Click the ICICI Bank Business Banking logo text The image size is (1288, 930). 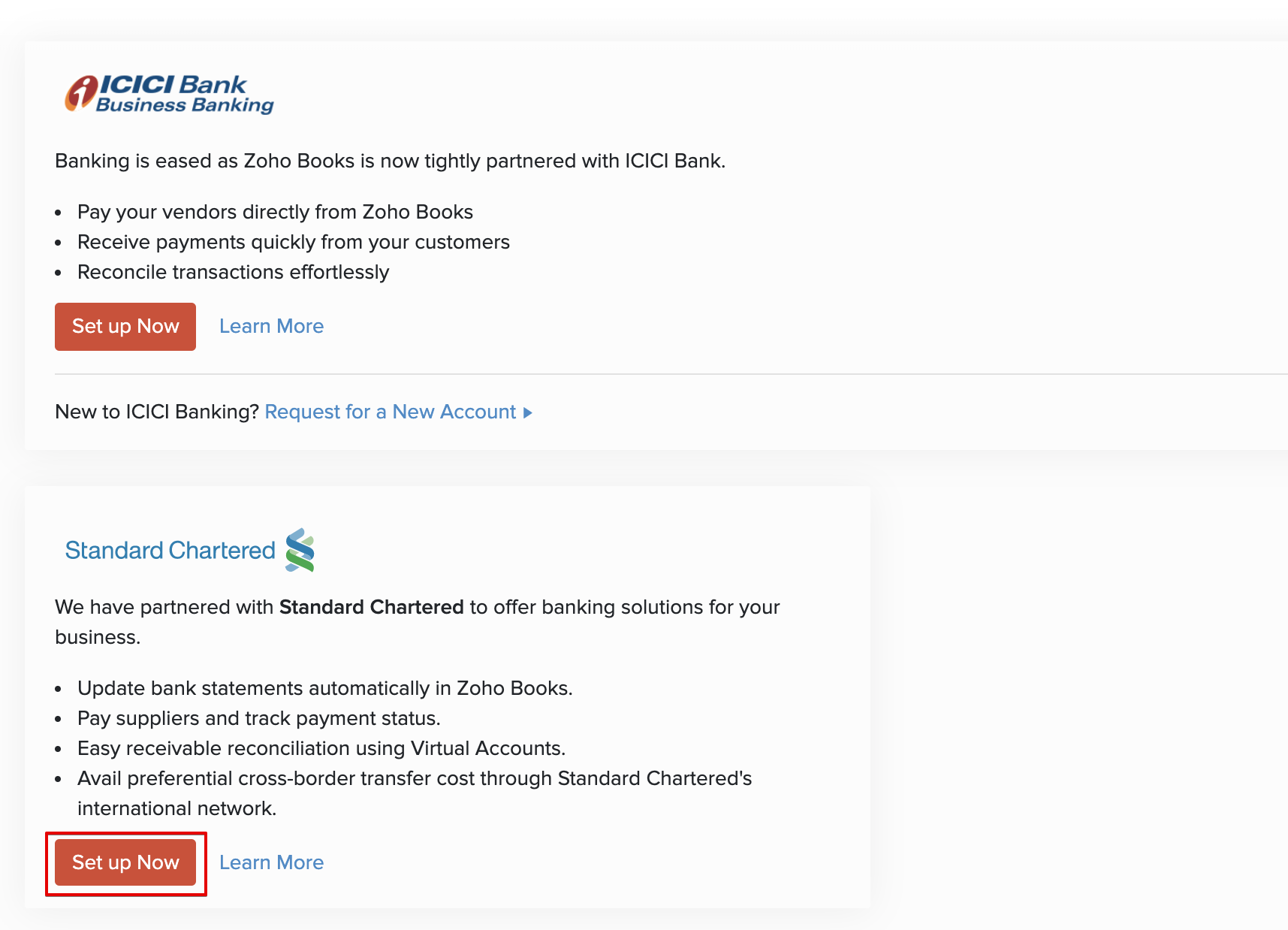(185, 94)
